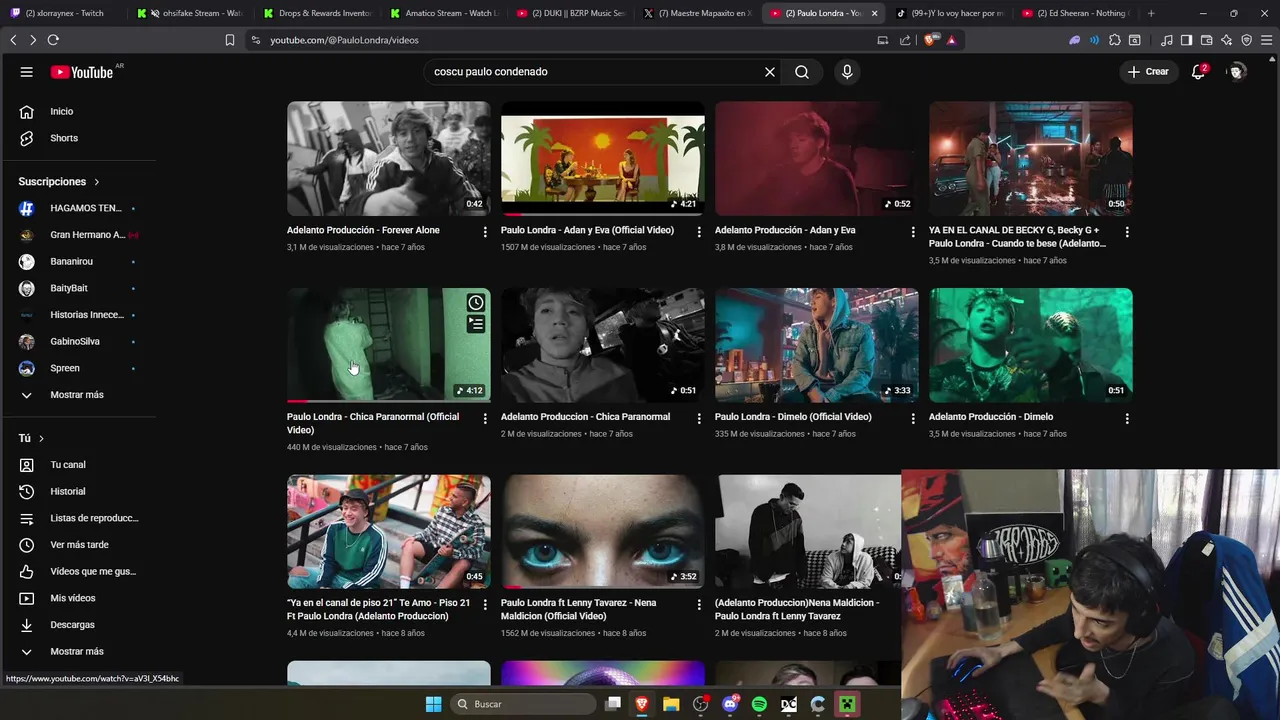
Task: Open File Explorer from the taskbar
Action: pyautogui.click(x=671, y=704)
